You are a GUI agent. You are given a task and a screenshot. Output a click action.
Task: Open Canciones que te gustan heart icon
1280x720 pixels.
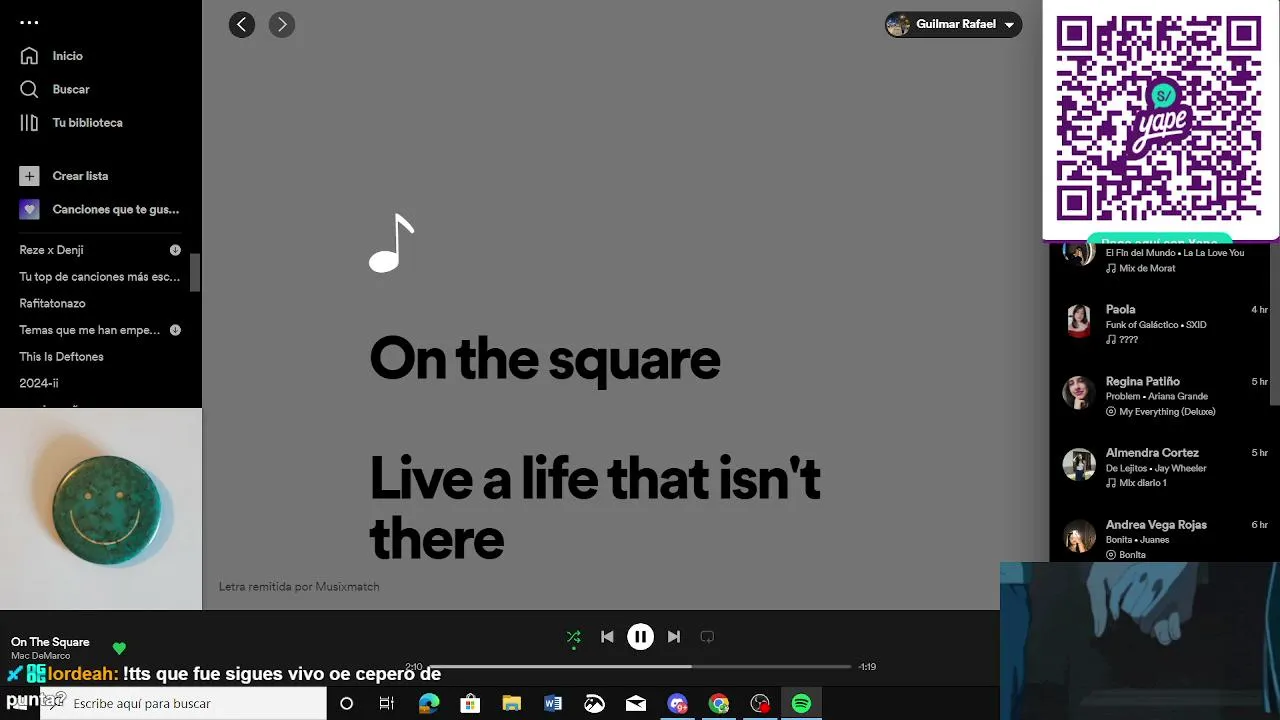[29, 210]
